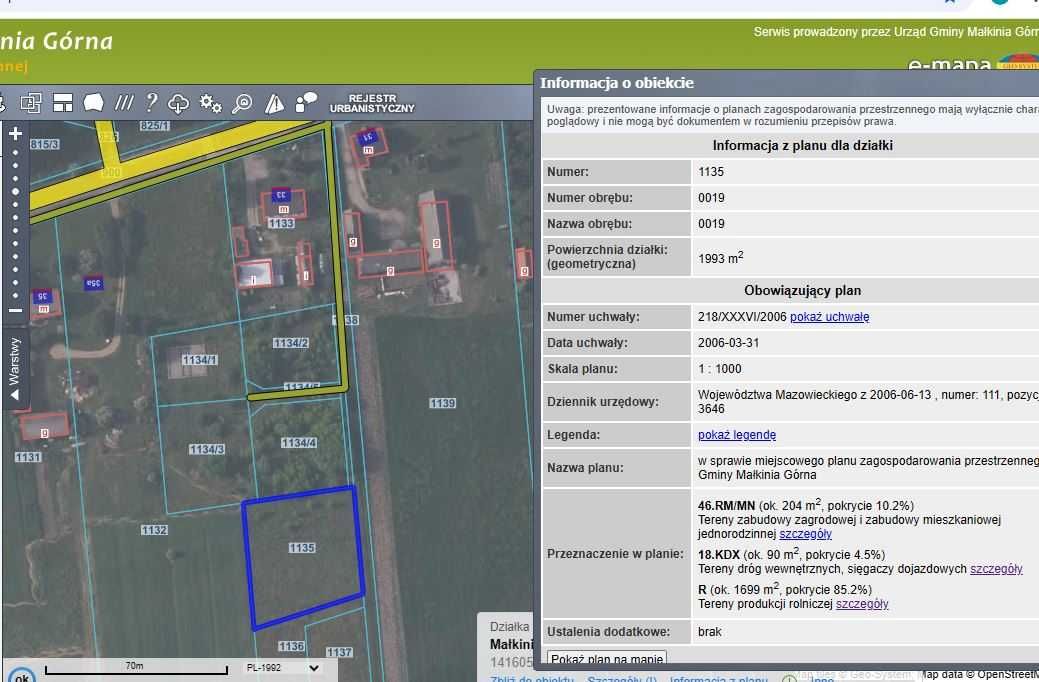The height and width of the screenshot is (682, 1039).
Task: Open the layout panels icon in the toolbar
Action: coord(63,103)
